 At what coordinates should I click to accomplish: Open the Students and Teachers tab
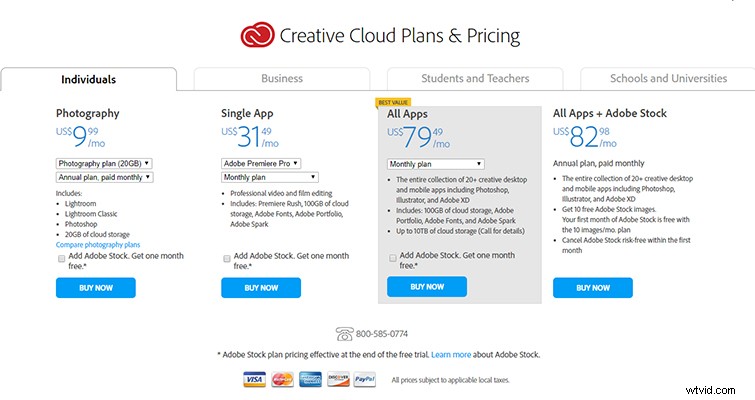point(475,79)
